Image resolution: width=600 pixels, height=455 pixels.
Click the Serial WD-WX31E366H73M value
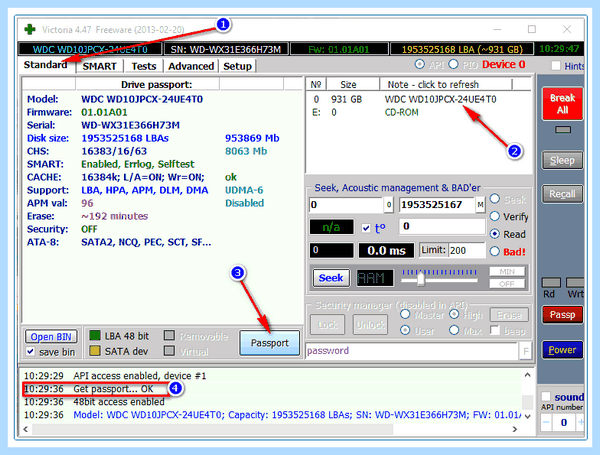click(x=130, y=125)
